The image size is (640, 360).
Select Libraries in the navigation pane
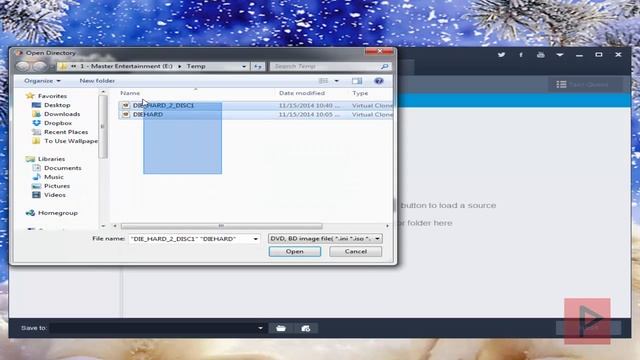[x=51, y=159]
